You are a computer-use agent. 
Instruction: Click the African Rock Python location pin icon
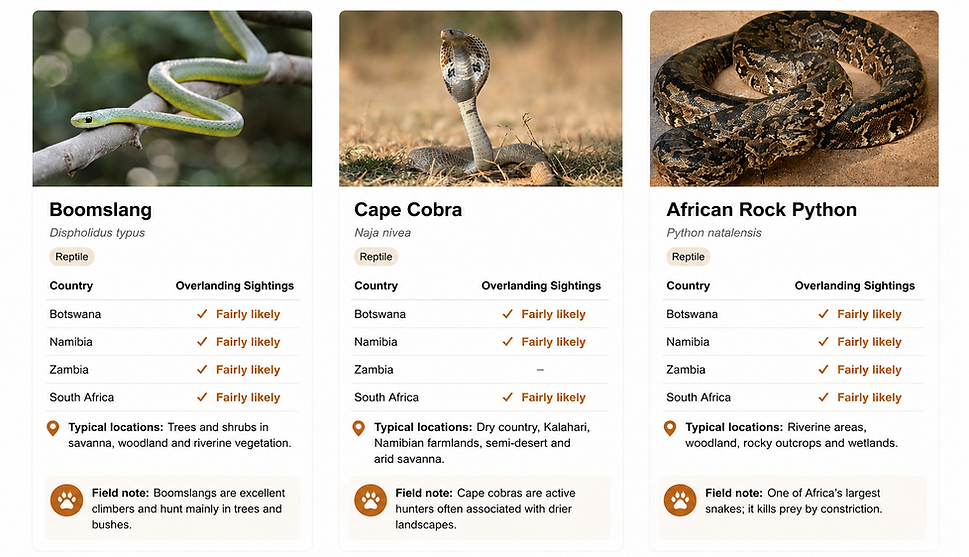pos(670,428)
